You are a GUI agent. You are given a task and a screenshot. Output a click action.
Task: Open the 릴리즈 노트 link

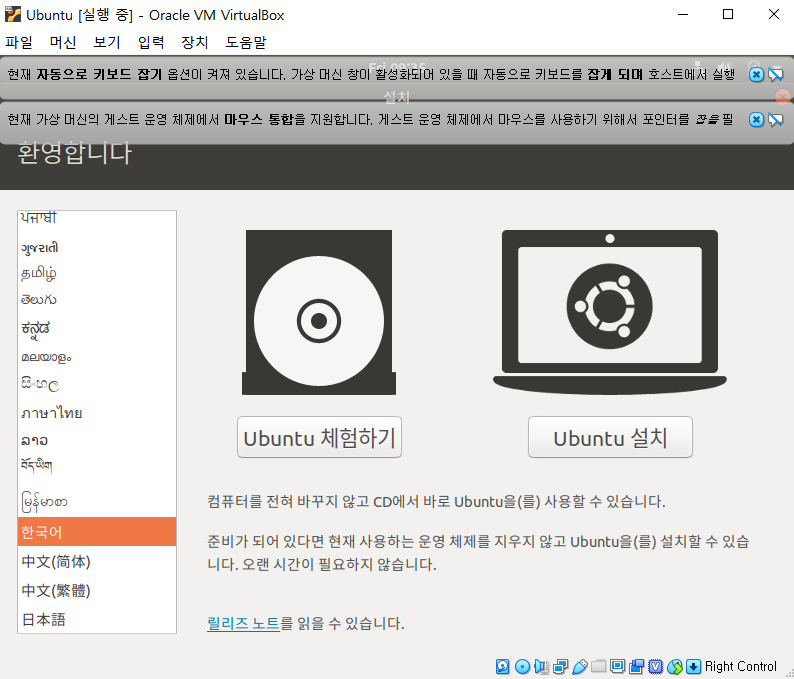pos(244,623)
